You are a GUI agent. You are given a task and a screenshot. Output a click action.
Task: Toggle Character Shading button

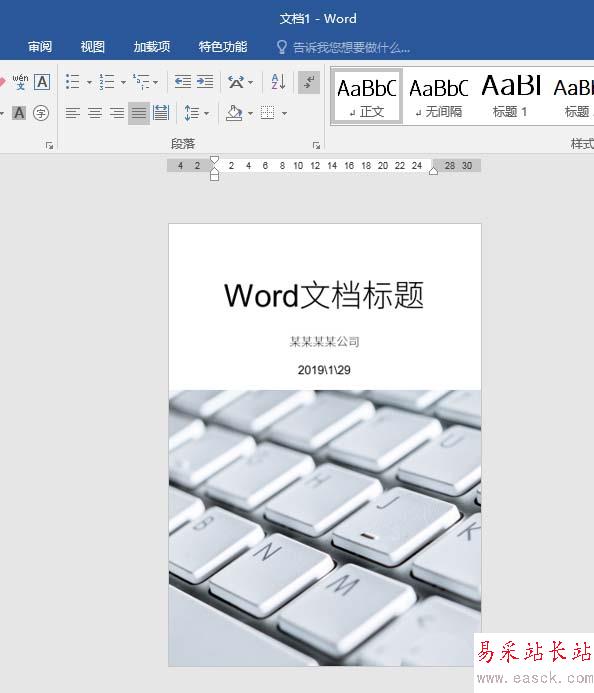point(19,113)
